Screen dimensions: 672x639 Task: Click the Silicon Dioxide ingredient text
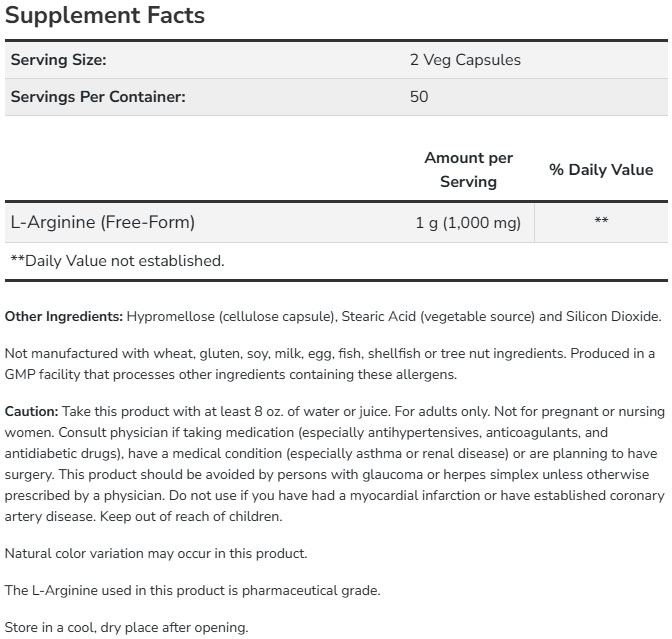click(609, 317)
